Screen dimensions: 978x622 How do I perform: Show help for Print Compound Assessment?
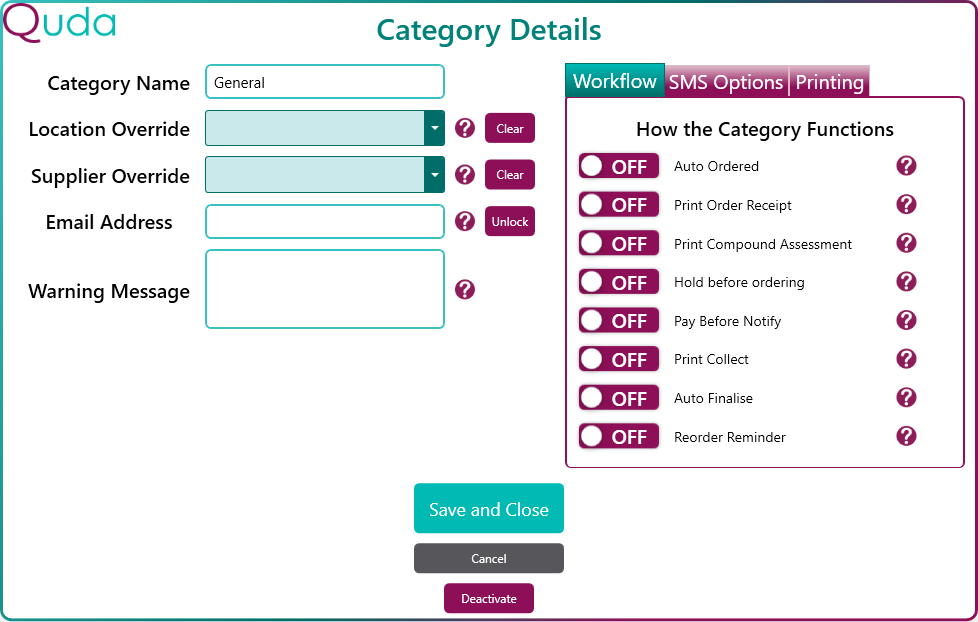pos(906,243)
